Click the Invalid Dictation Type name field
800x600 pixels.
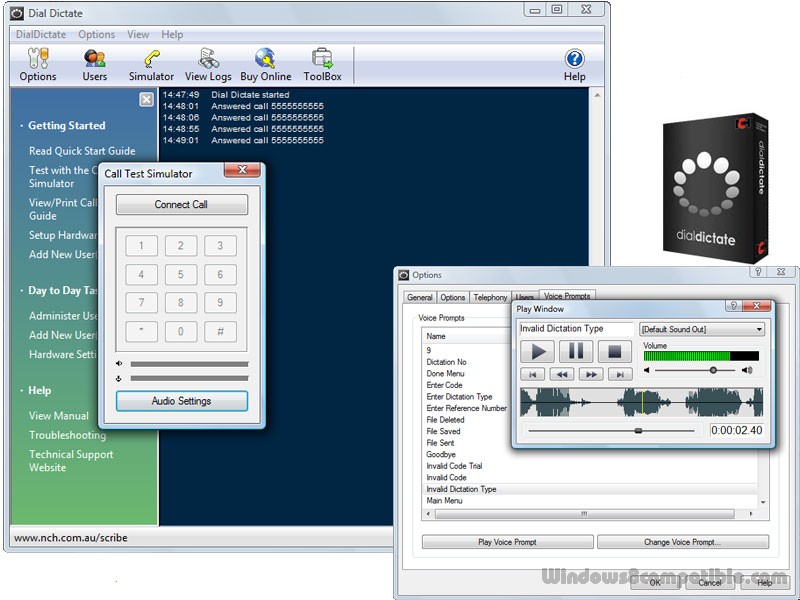576,329
